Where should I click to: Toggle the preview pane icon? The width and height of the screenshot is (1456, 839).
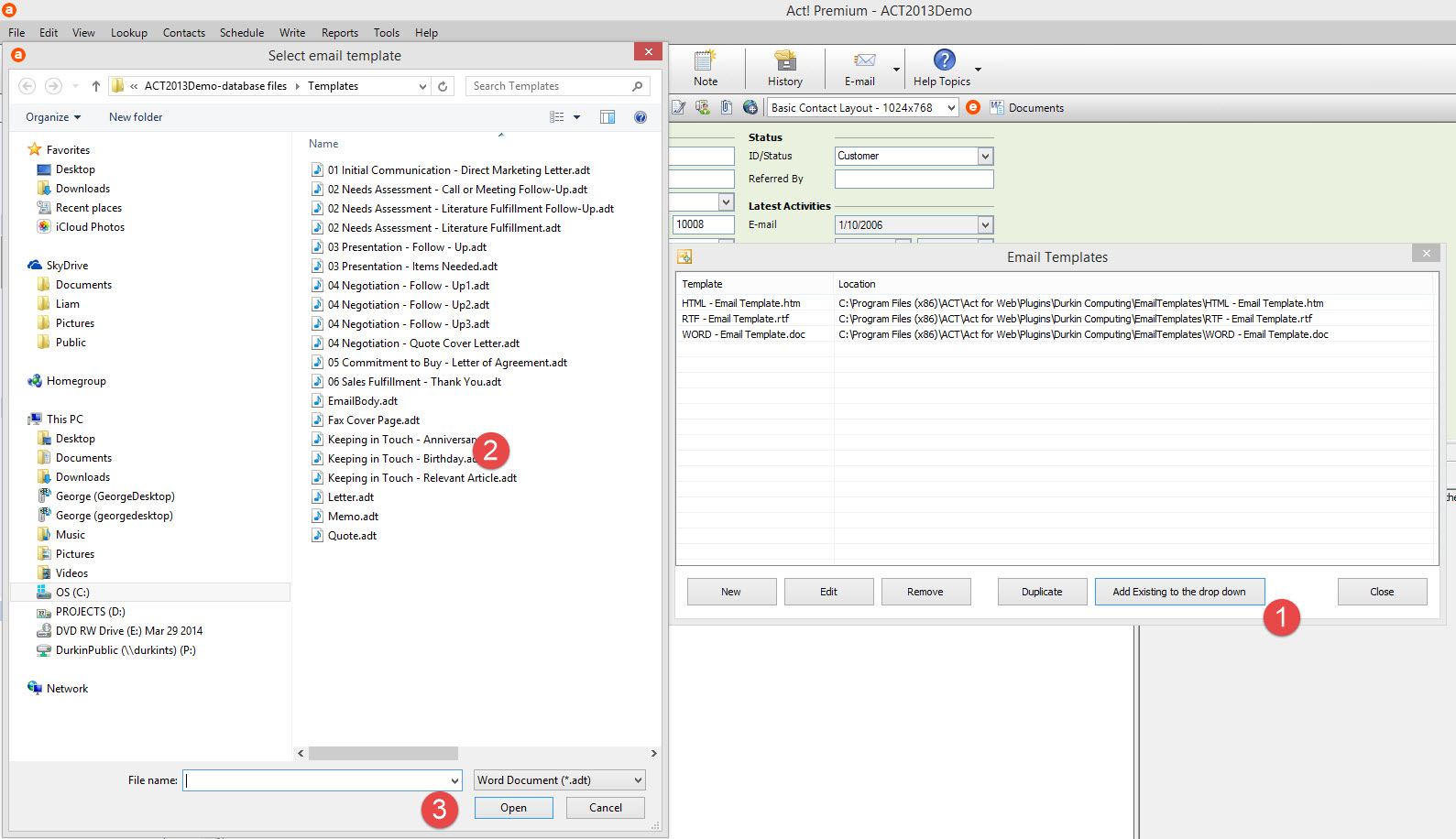(608, 117)
